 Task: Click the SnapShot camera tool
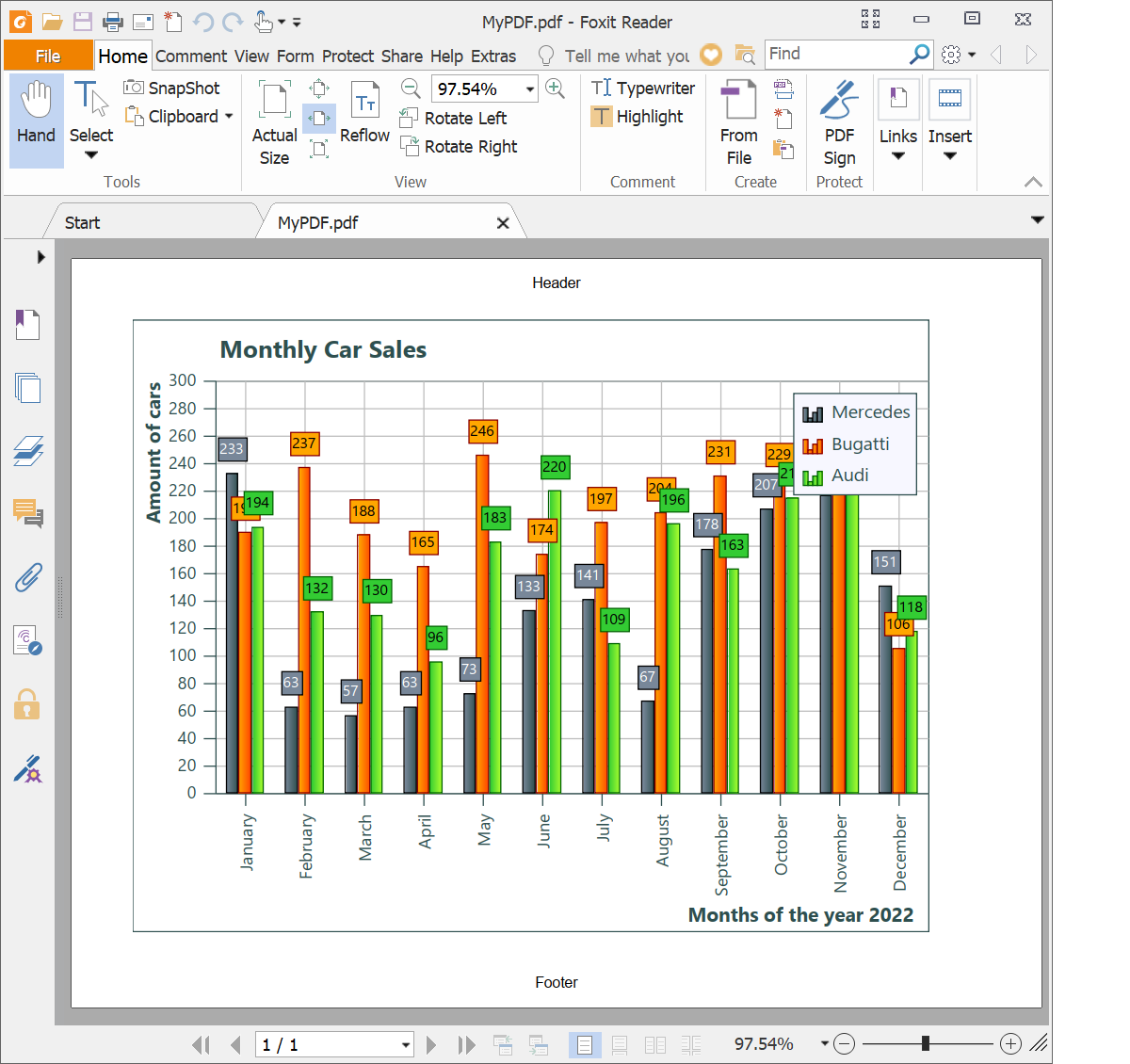pyautogui.click(x=173, y=88)
